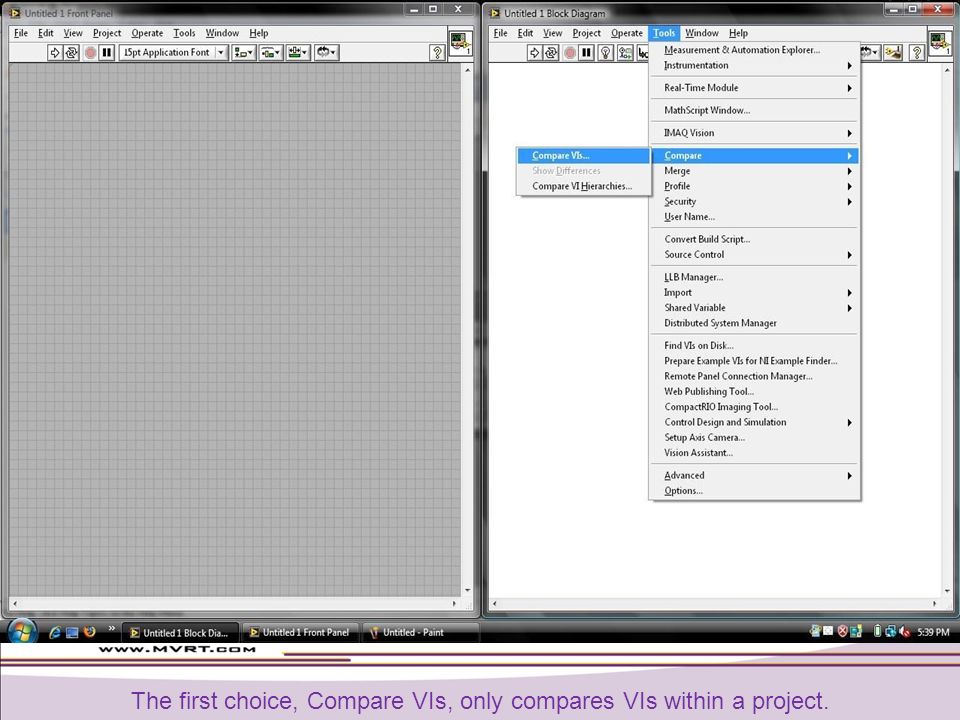Click Context Help icon in Block Diagram
This screenshot has width=960, height=720.
[917, 53]
